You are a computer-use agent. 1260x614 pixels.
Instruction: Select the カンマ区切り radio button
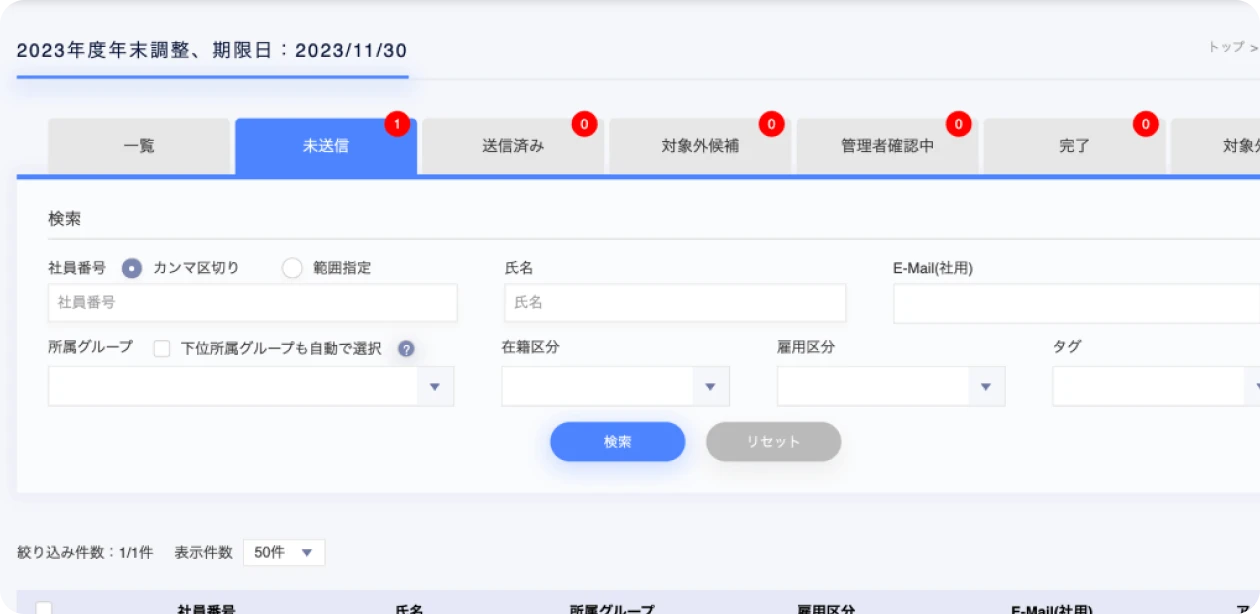pos(131,268)
